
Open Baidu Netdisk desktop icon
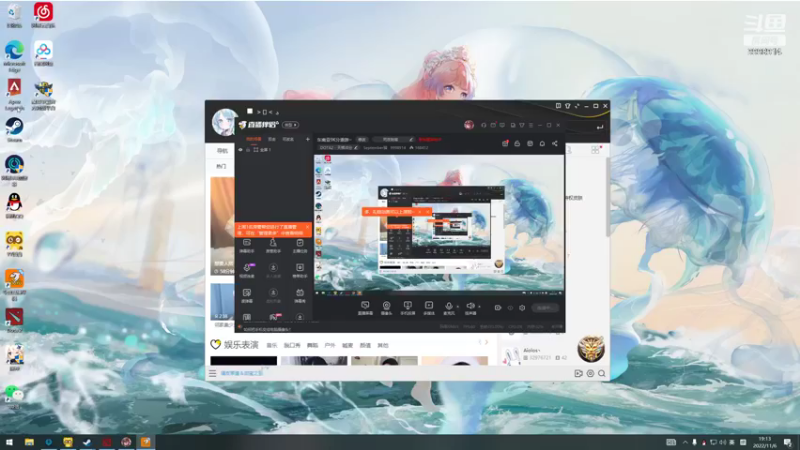pos(43,53)
